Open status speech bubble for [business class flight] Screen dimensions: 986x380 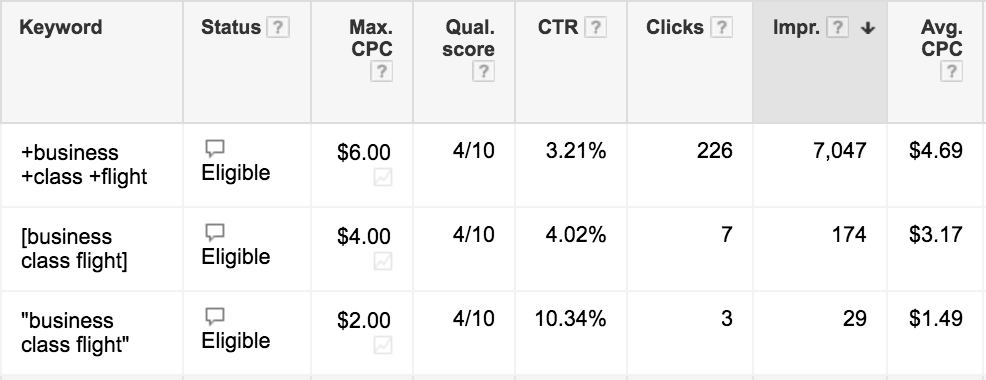215,233
